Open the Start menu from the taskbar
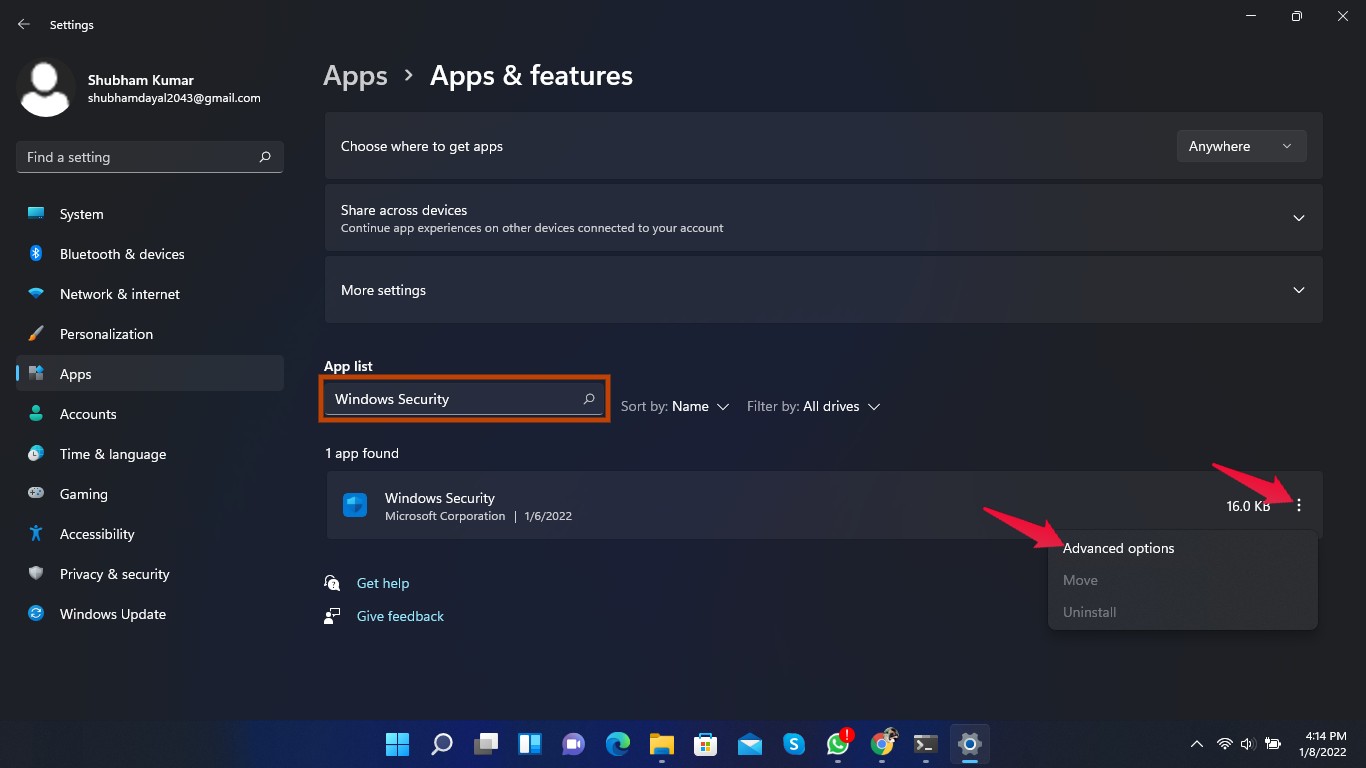The height and width of the screenshot is (768, 1366). pyautogui.click(x=397, y=744)
